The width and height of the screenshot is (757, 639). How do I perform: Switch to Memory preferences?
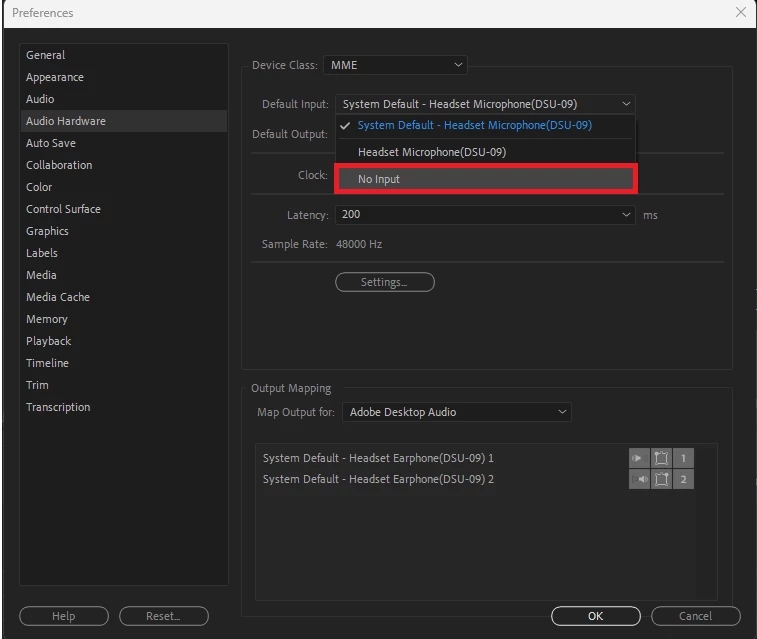pyautogui.click(x=124, y=319)
